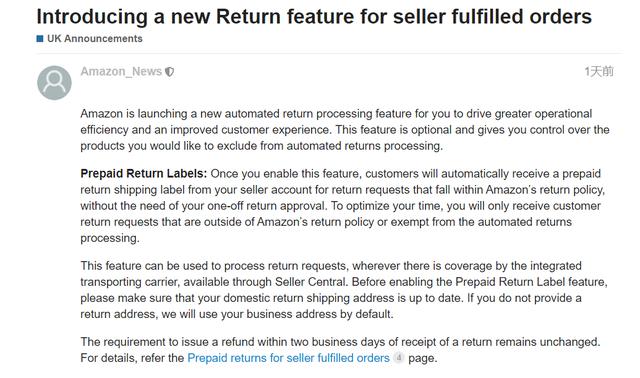Open the Amazon_News username profile
This screenshot has height=378, width=640.
(x=121, y=71)
